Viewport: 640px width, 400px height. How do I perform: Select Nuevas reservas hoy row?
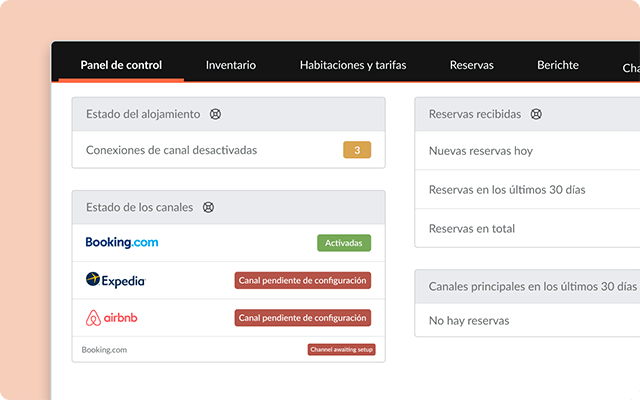tap(480, 151)
